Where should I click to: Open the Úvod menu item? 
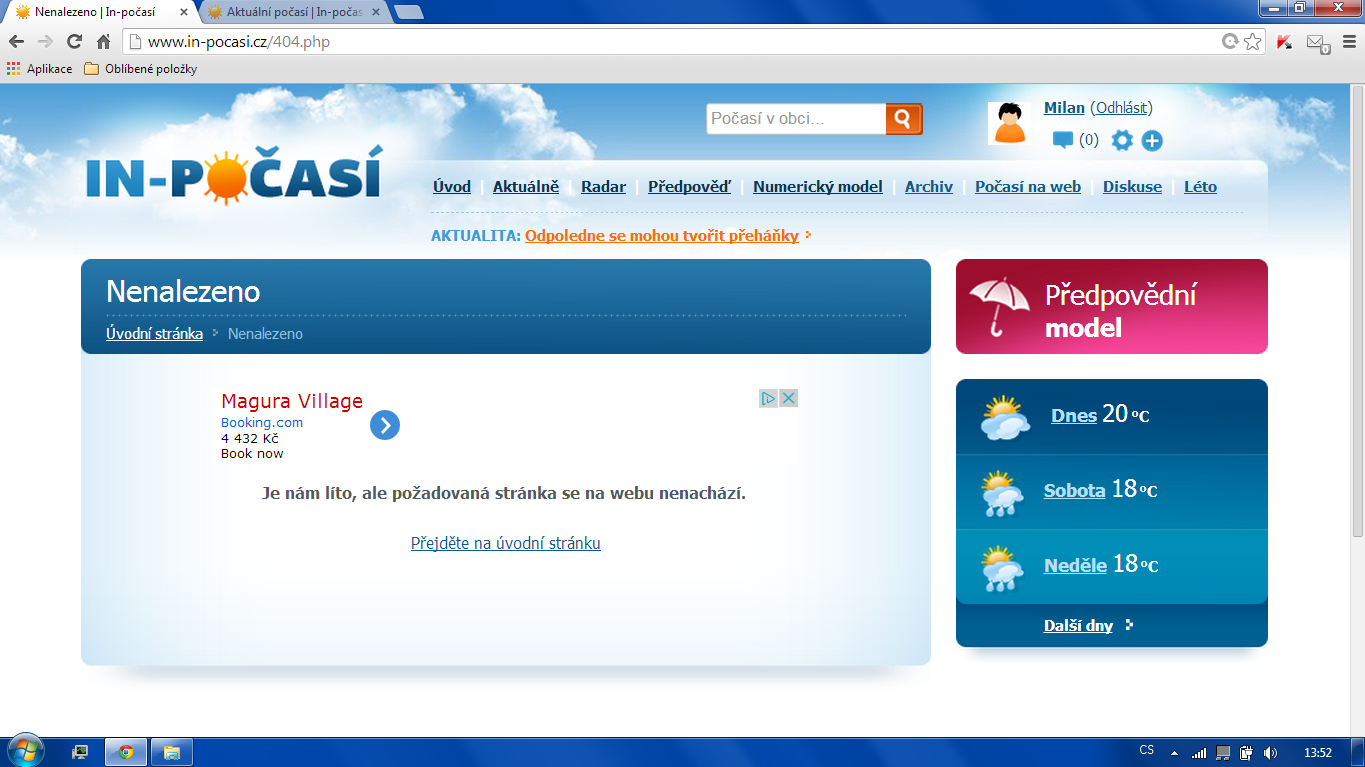click(x=452, y=187)
